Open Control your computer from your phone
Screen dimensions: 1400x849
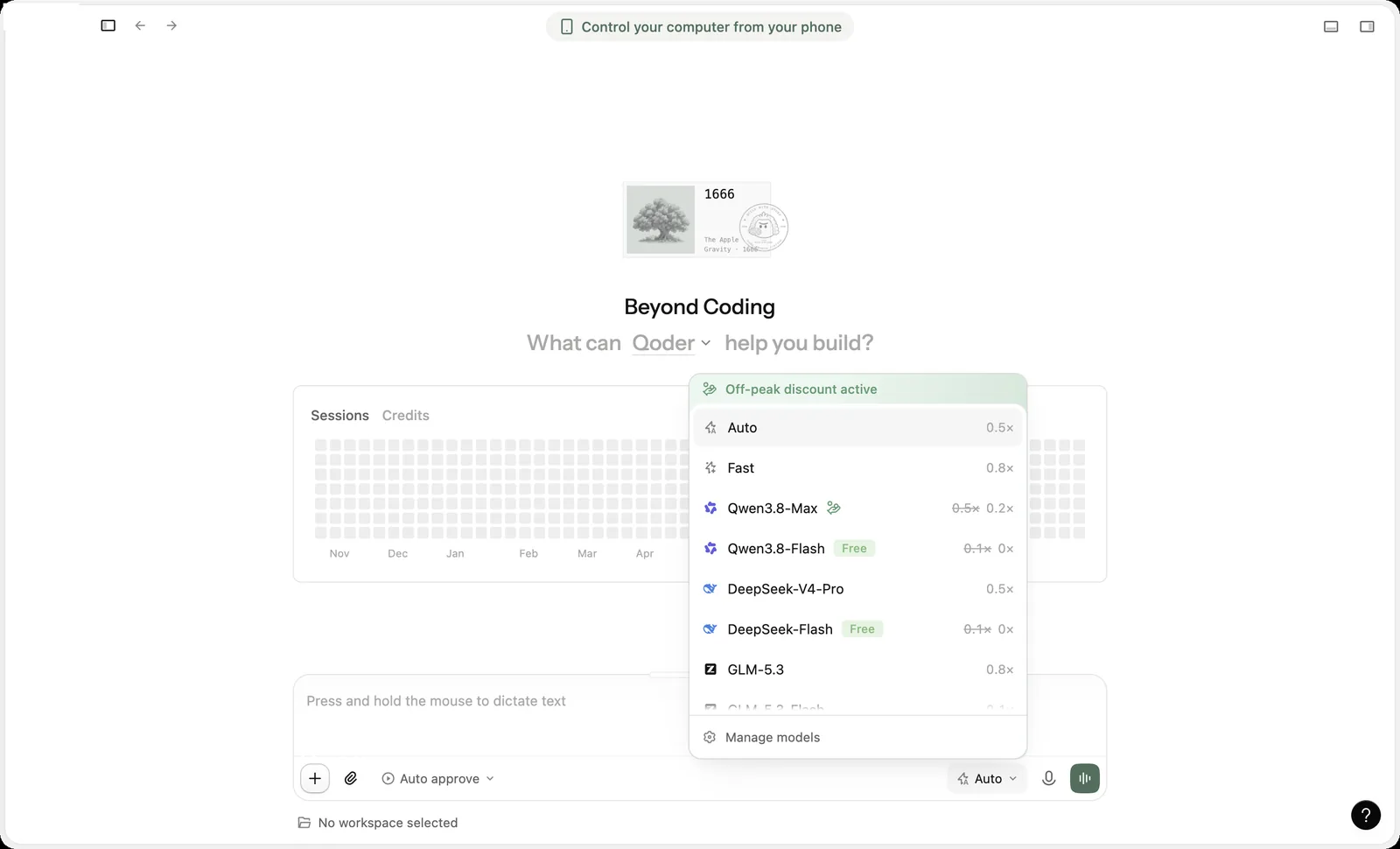[700, 27]
